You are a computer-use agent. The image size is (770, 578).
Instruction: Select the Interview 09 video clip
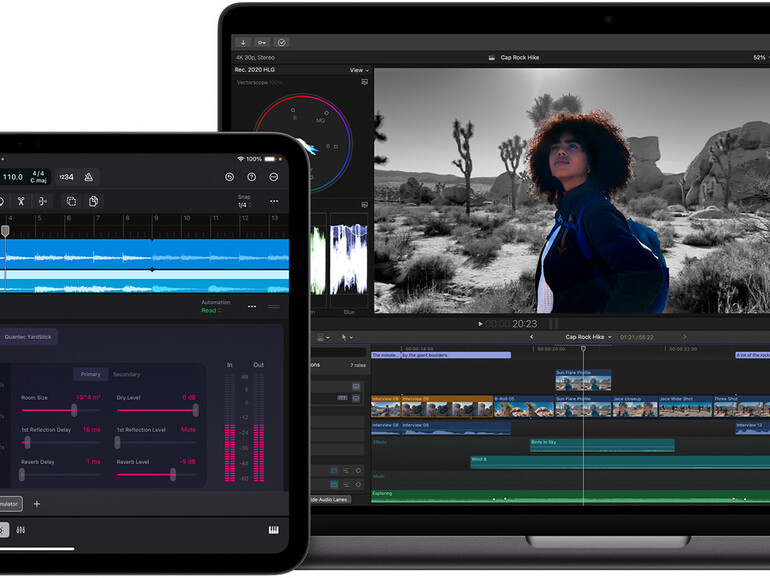tap(447, 407)
